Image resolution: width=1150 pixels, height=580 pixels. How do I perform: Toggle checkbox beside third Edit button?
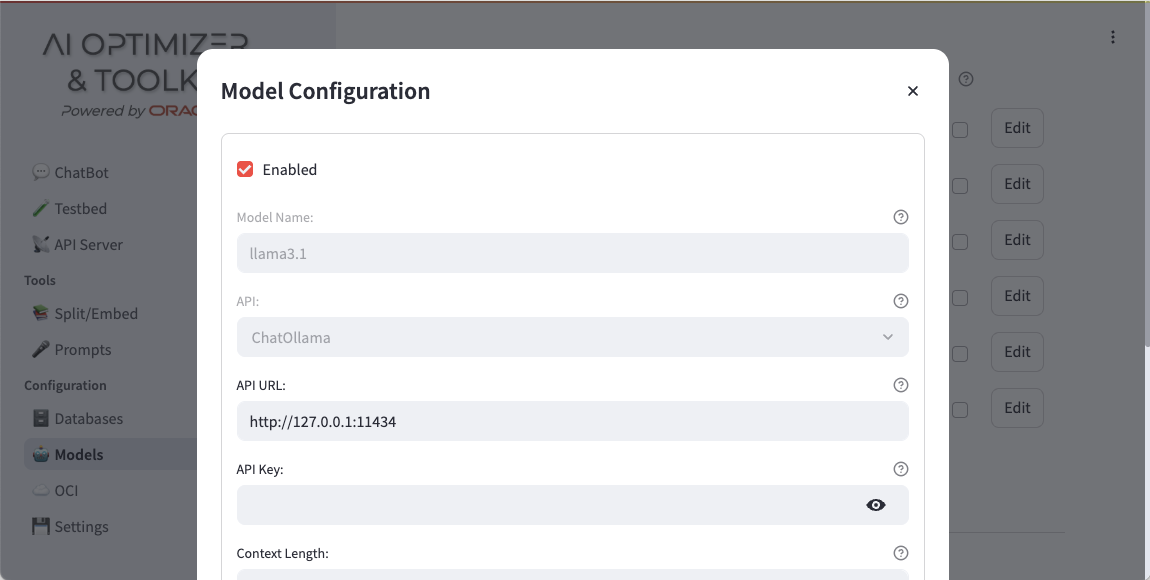[960, 242]
